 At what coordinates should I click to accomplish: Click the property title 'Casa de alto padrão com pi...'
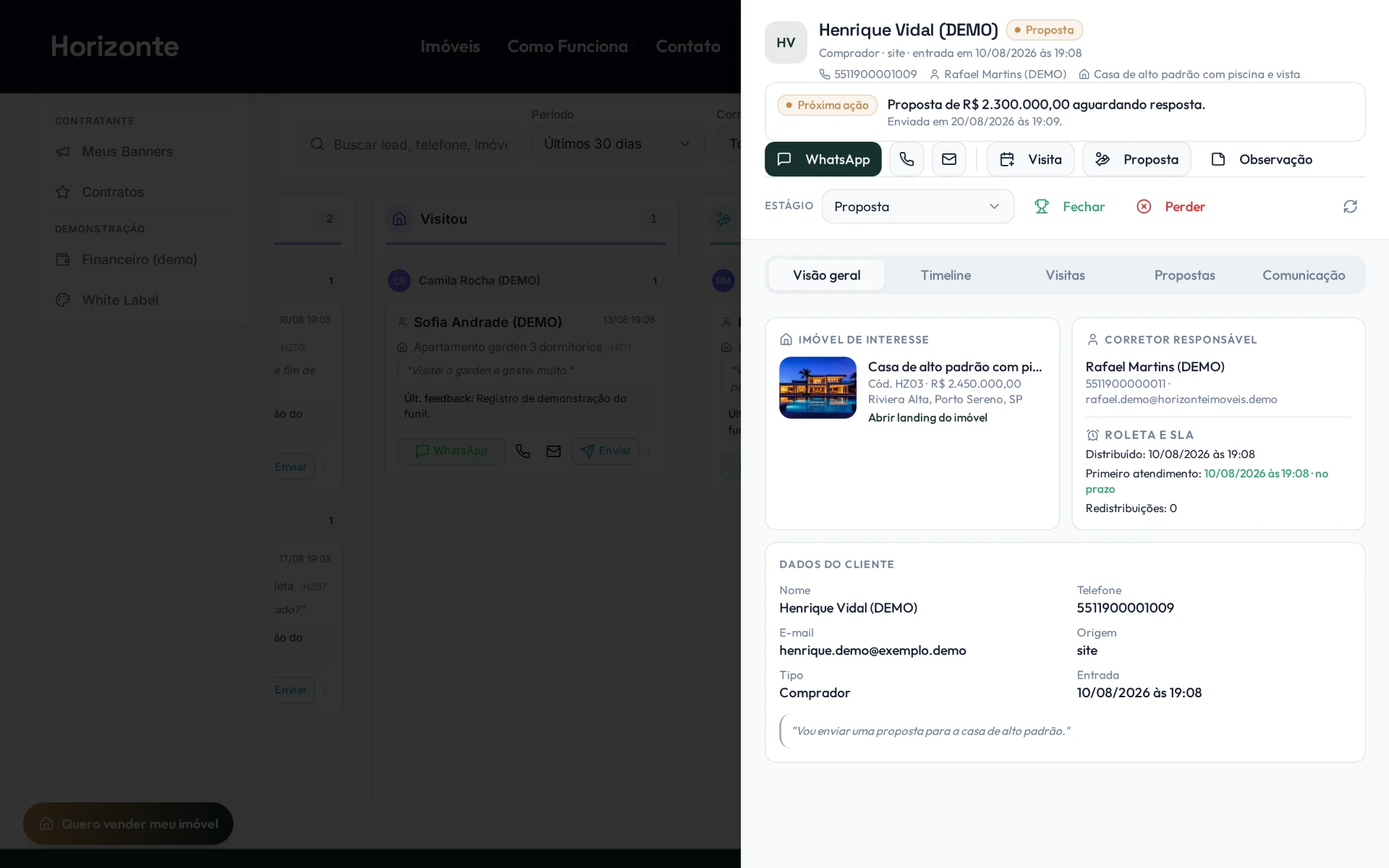pyautogui.click(x=955, y=367)
